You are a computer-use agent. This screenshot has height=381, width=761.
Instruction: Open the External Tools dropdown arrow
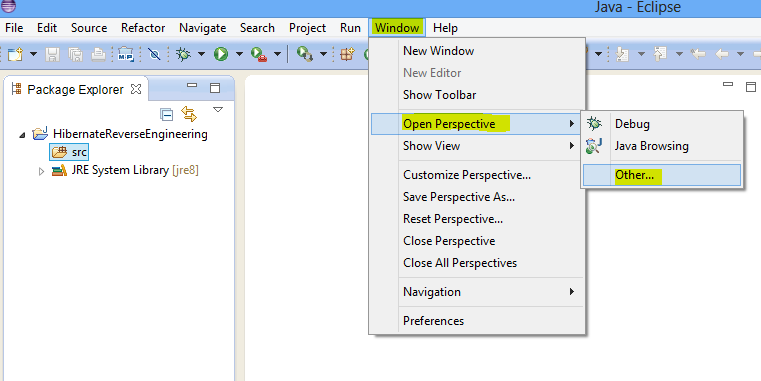[x=277, y=54]
